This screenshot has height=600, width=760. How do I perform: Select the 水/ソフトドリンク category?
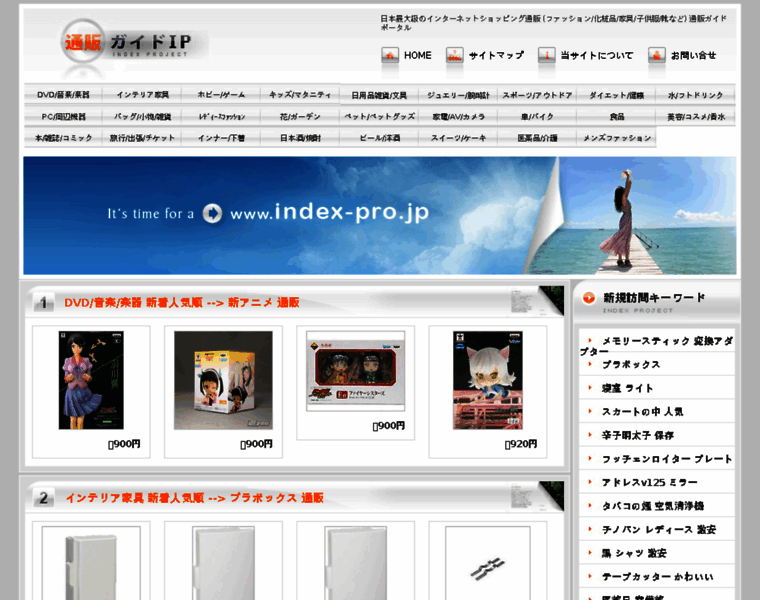(695, 95)
